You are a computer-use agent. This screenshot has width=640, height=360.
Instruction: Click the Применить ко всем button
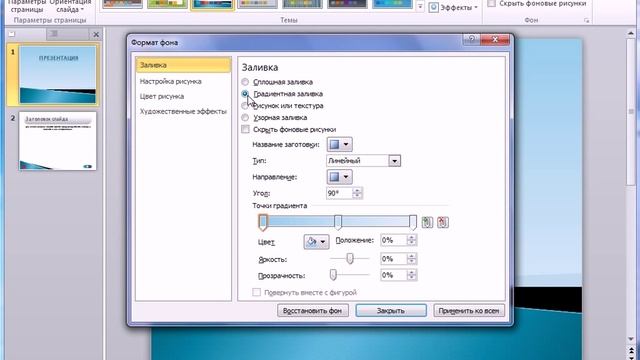click(x=469, y=311)
